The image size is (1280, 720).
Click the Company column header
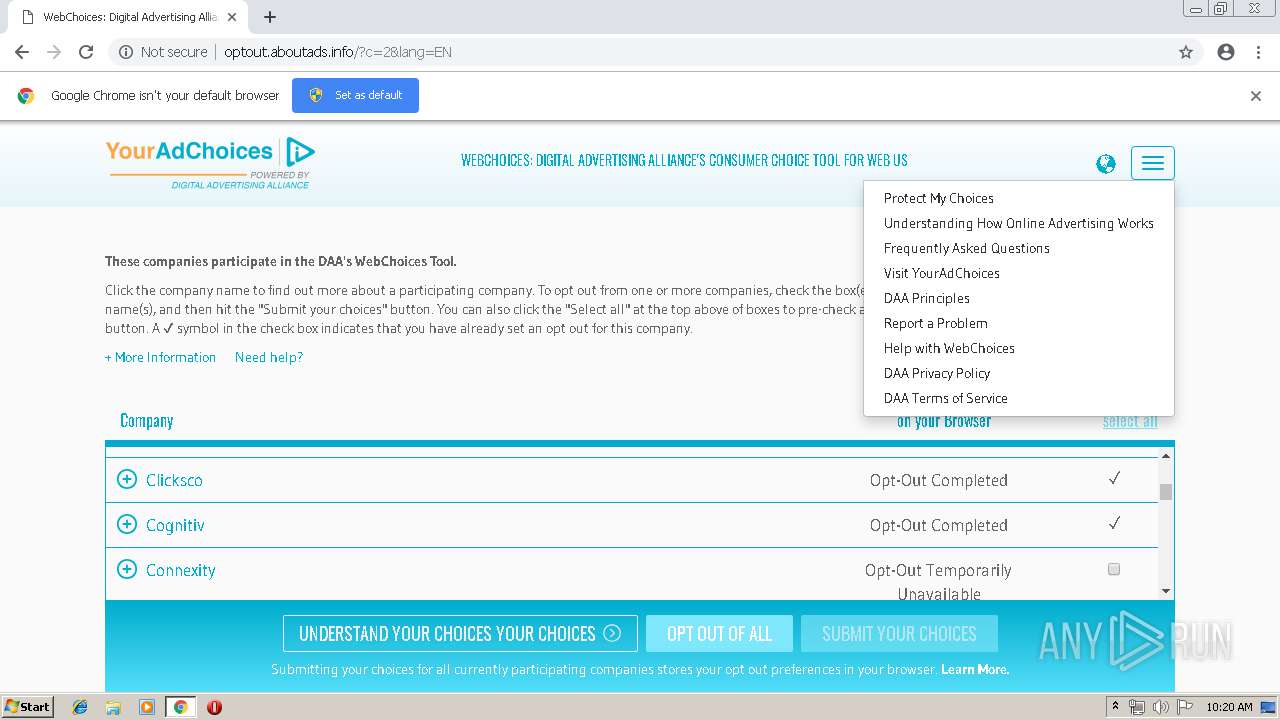147,421
